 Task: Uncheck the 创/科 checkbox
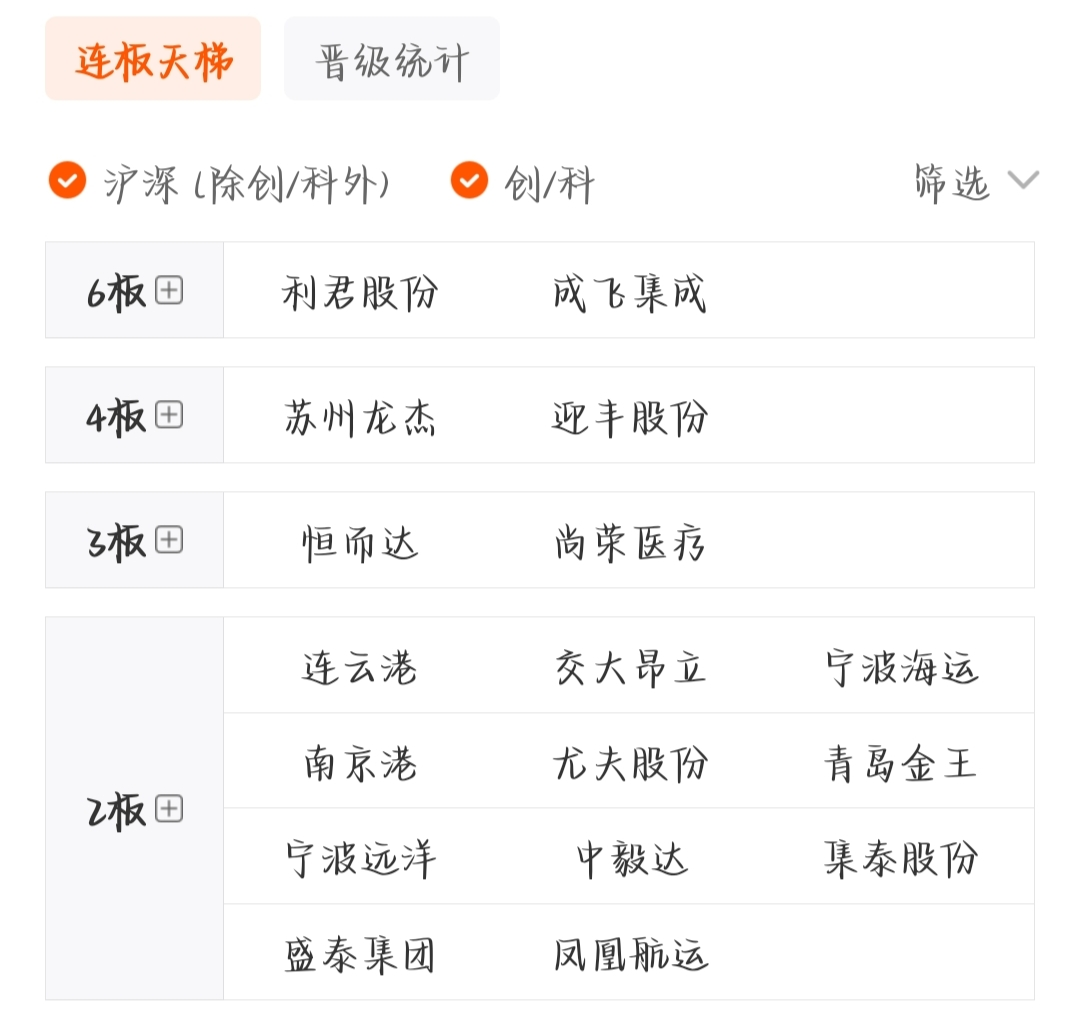(469, 180)
